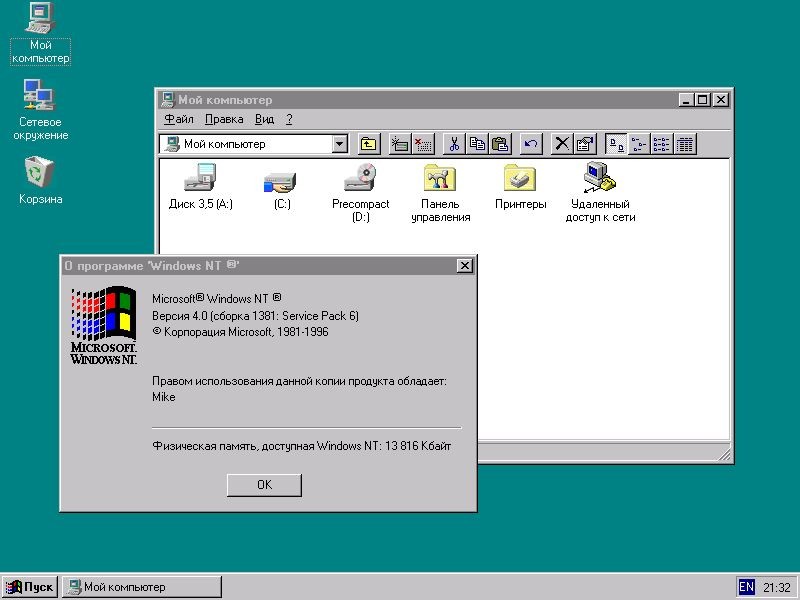Click the Microsoft Windows NT logo image
The height and width of the screenshot is (600, 800).
(x=104, y=325)
